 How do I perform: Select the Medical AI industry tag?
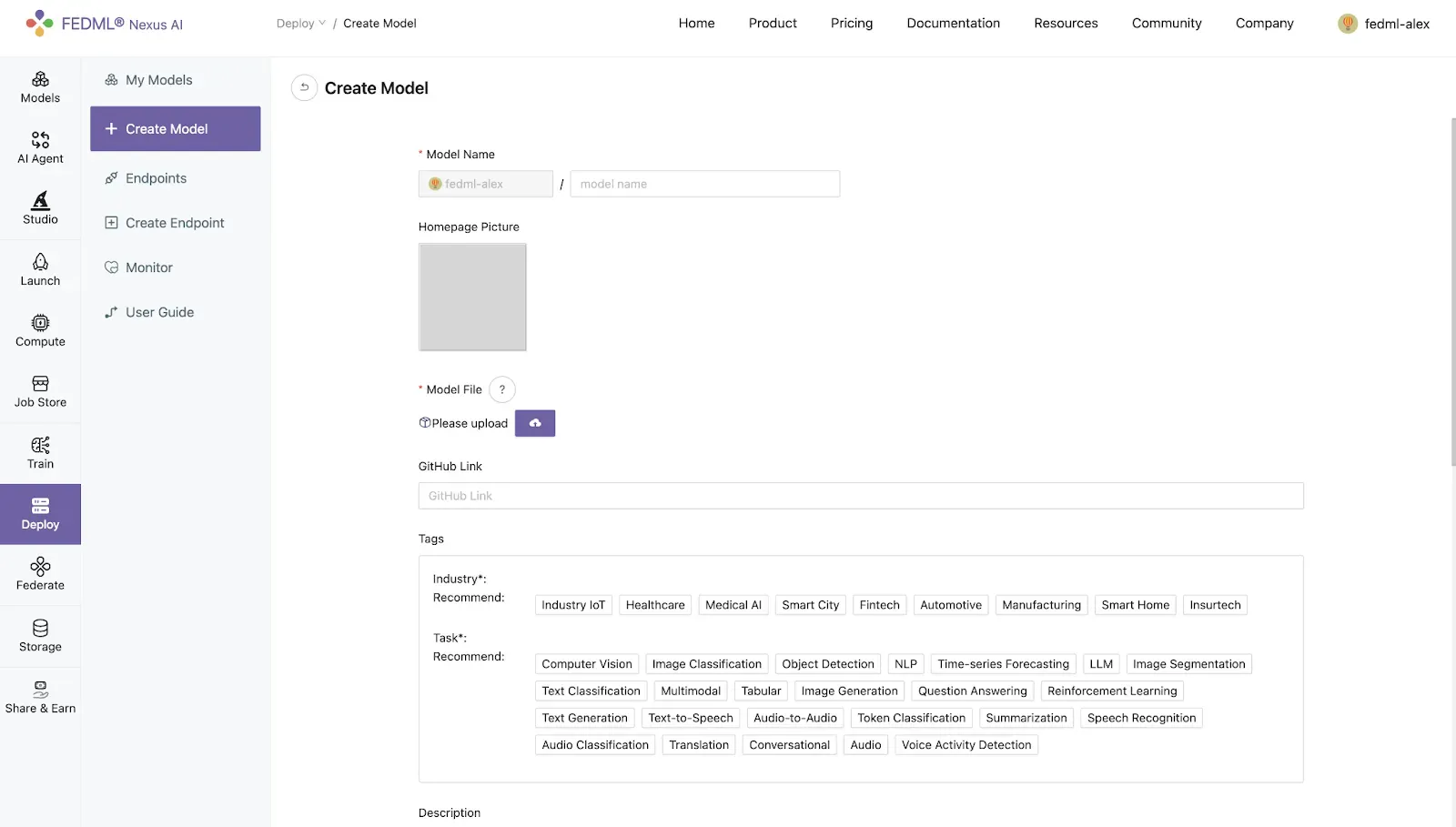733,605
